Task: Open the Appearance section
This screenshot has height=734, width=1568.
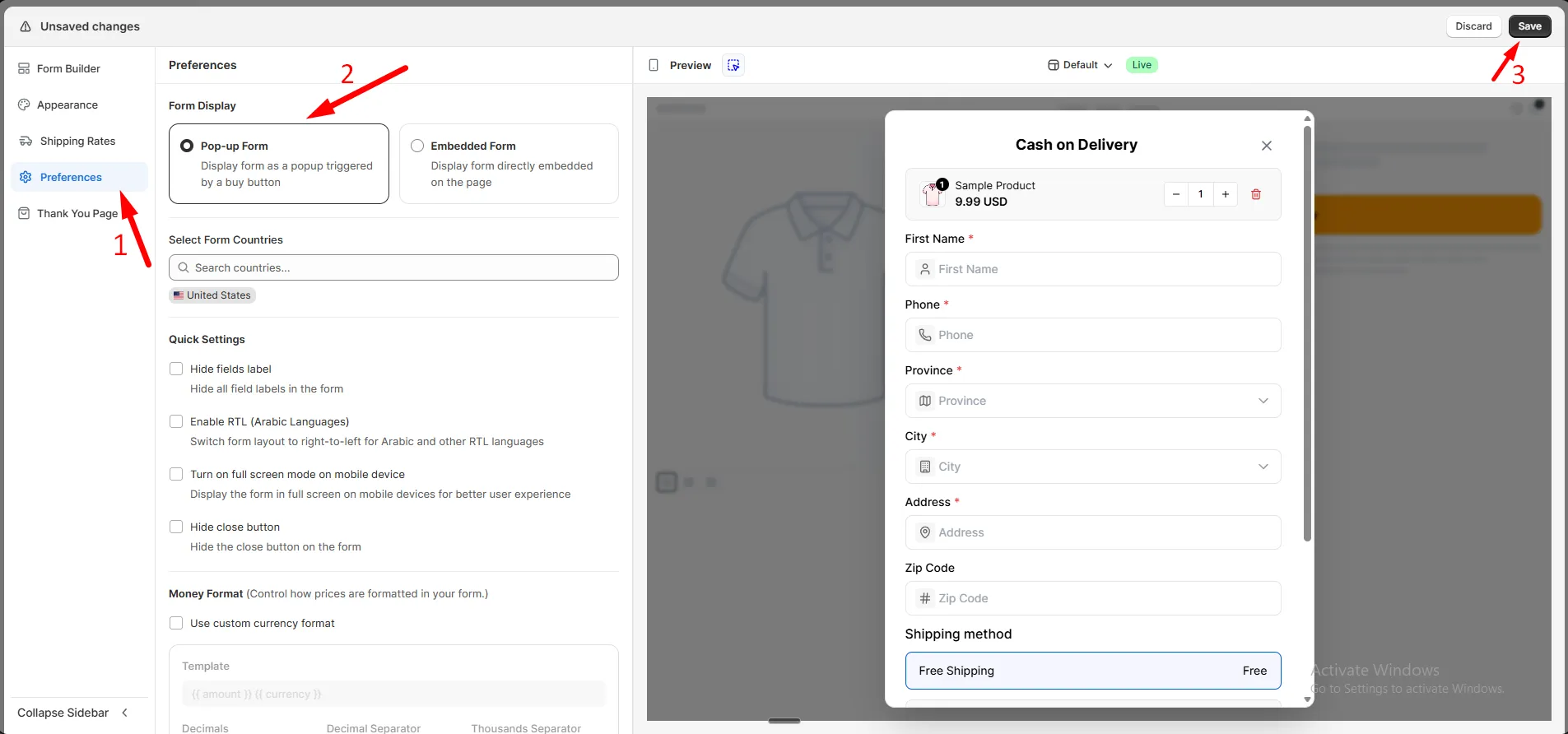Action: point(79,105)
